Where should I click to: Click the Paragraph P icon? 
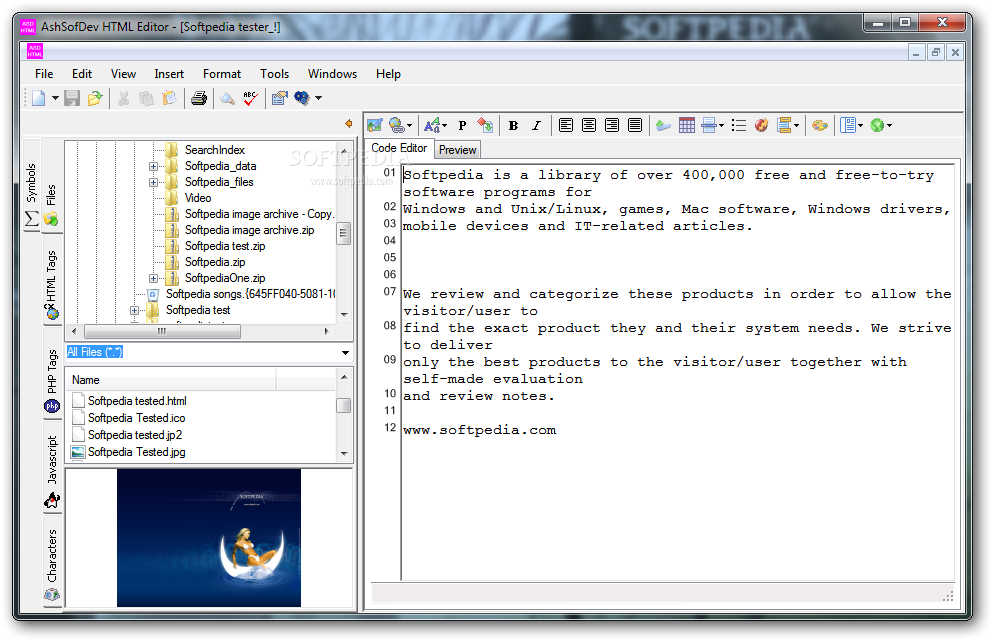pyautogui.click(x=462, y=125)
